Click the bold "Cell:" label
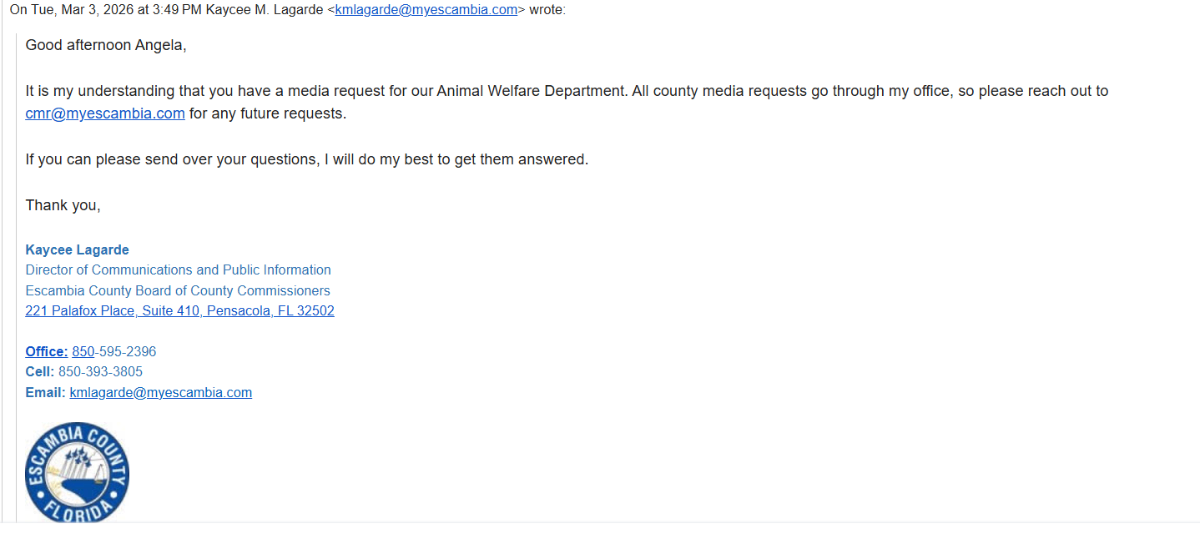Viewport: 1200px width, 539px height. [x=40, y=372]
